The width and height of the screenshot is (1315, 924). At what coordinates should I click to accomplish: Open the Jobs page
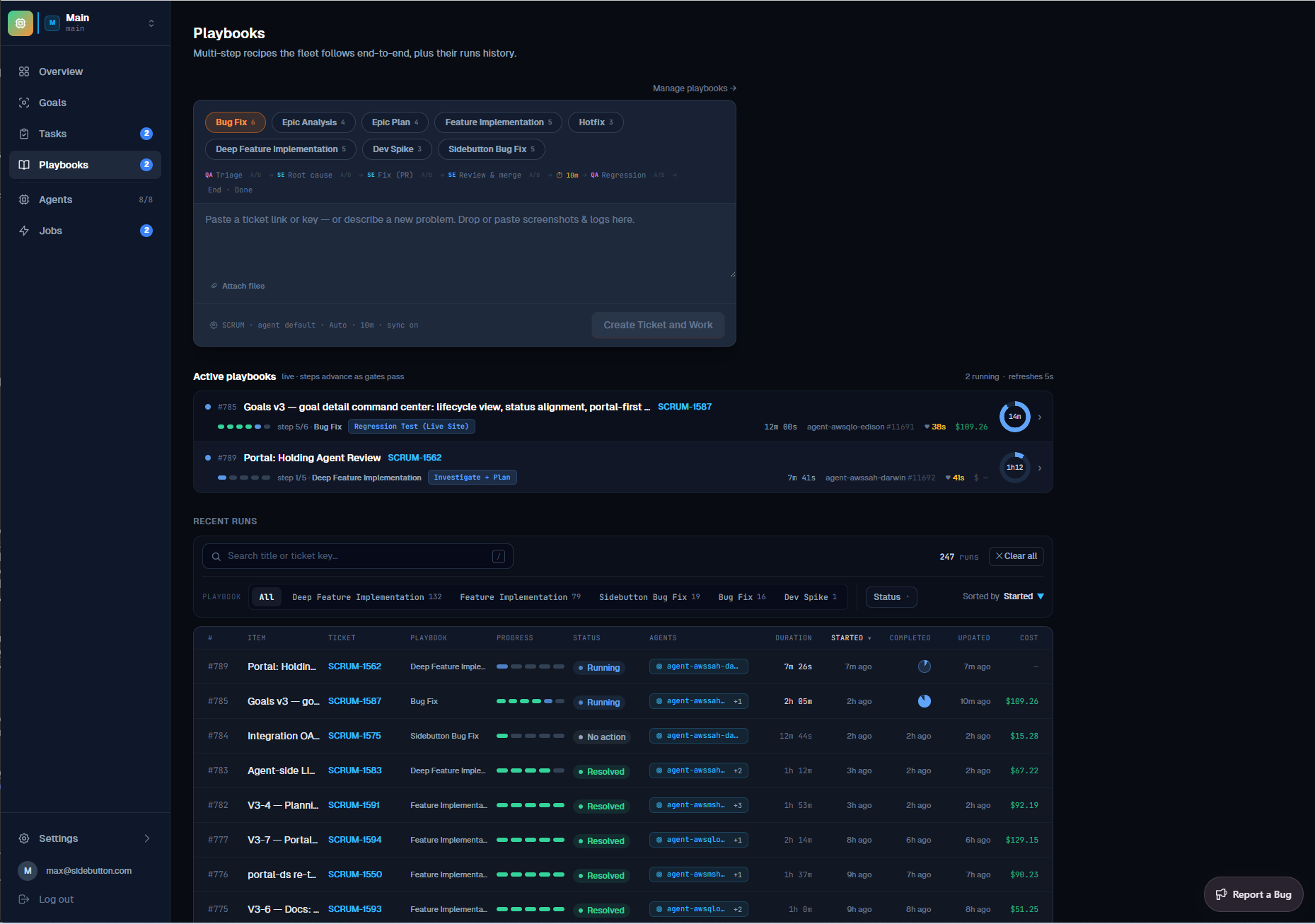tap(85, 231)
